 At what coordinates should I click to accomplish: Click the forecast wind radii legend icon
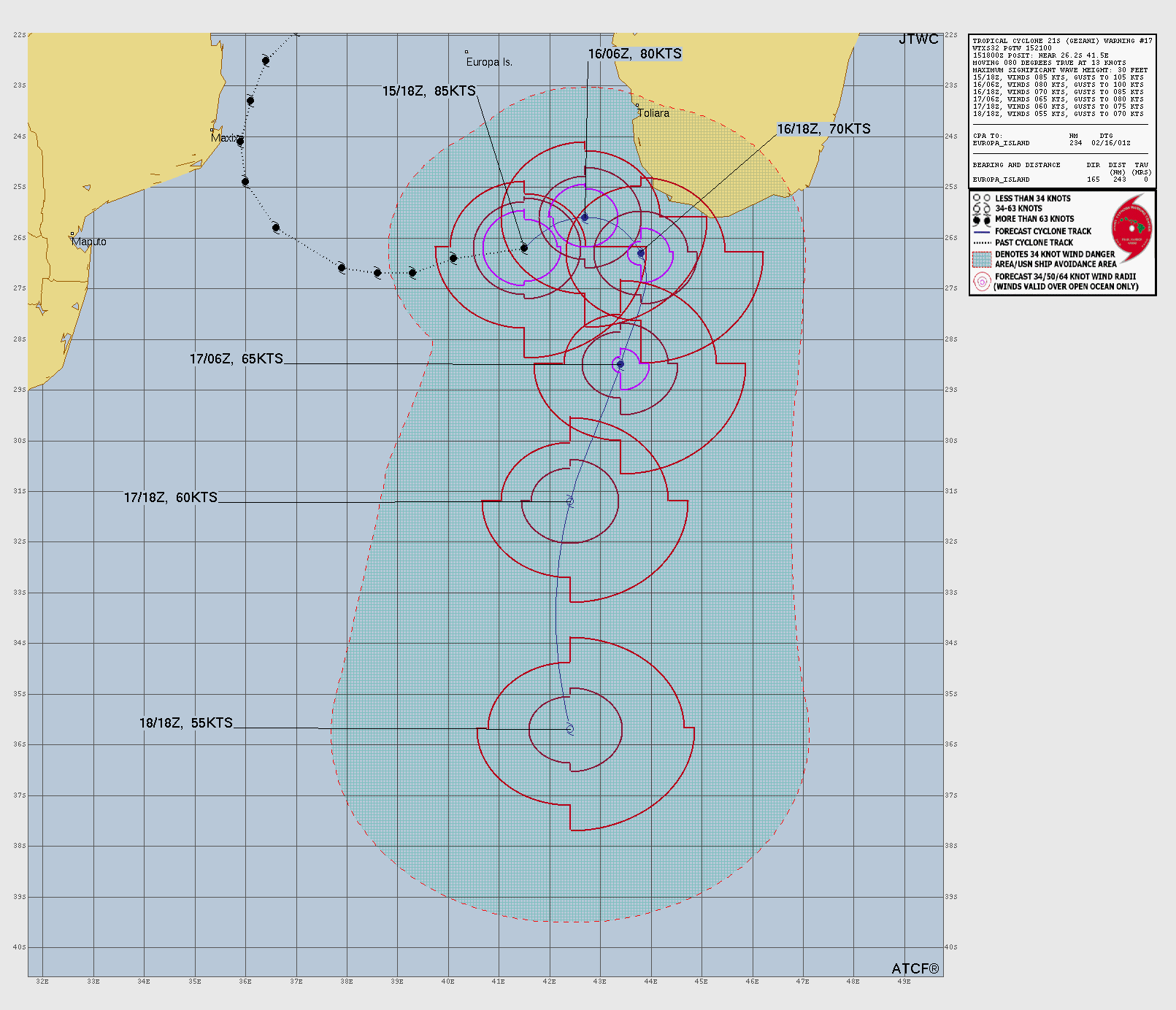pyautogui.click(x=982, y=282)
